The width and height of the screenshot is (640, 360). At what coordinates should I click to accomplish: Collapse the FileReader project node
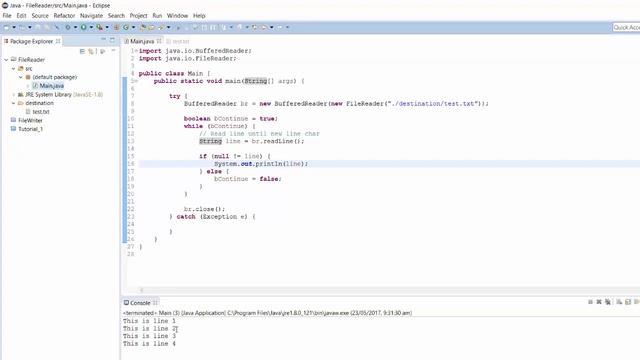click(x=6, y=60)
